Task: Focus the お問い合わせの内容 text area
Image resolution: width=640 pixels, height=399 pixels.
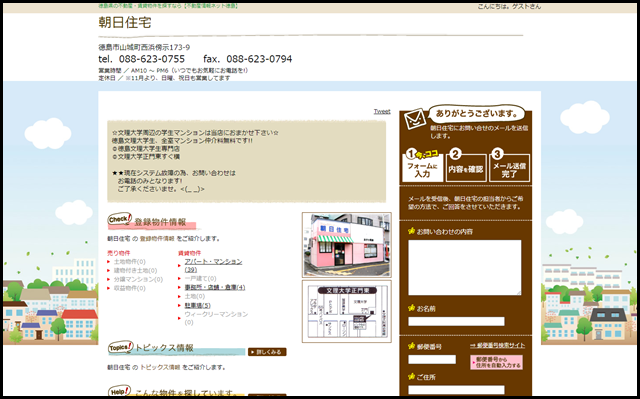Action: 464,267
